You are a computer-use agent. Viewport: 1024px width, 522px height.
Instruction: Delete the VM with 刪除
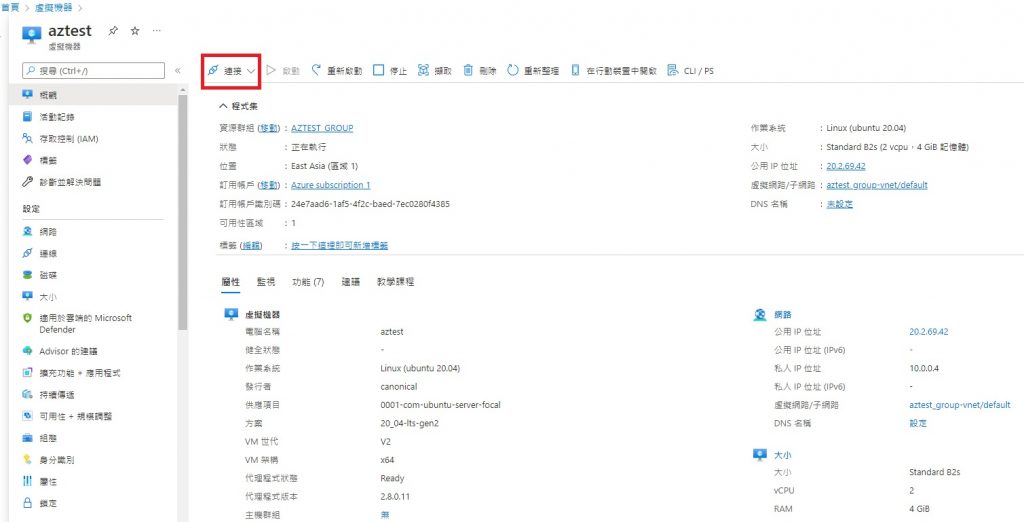[480, 71]
